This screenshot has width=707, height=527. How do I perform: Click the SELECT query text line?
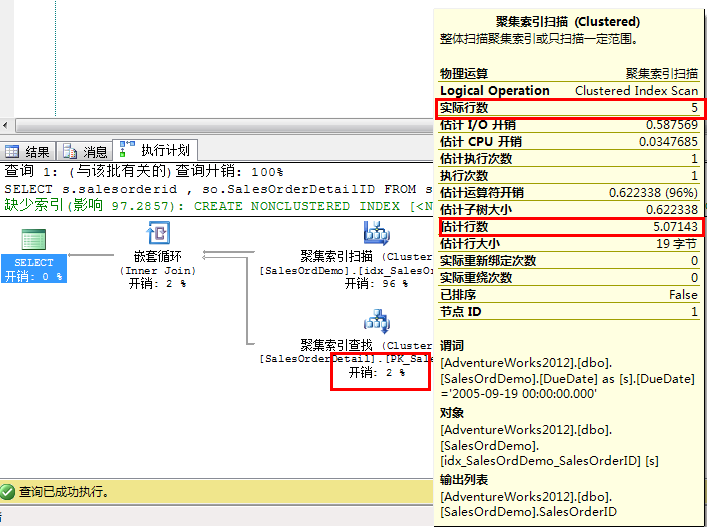[218, 189]
